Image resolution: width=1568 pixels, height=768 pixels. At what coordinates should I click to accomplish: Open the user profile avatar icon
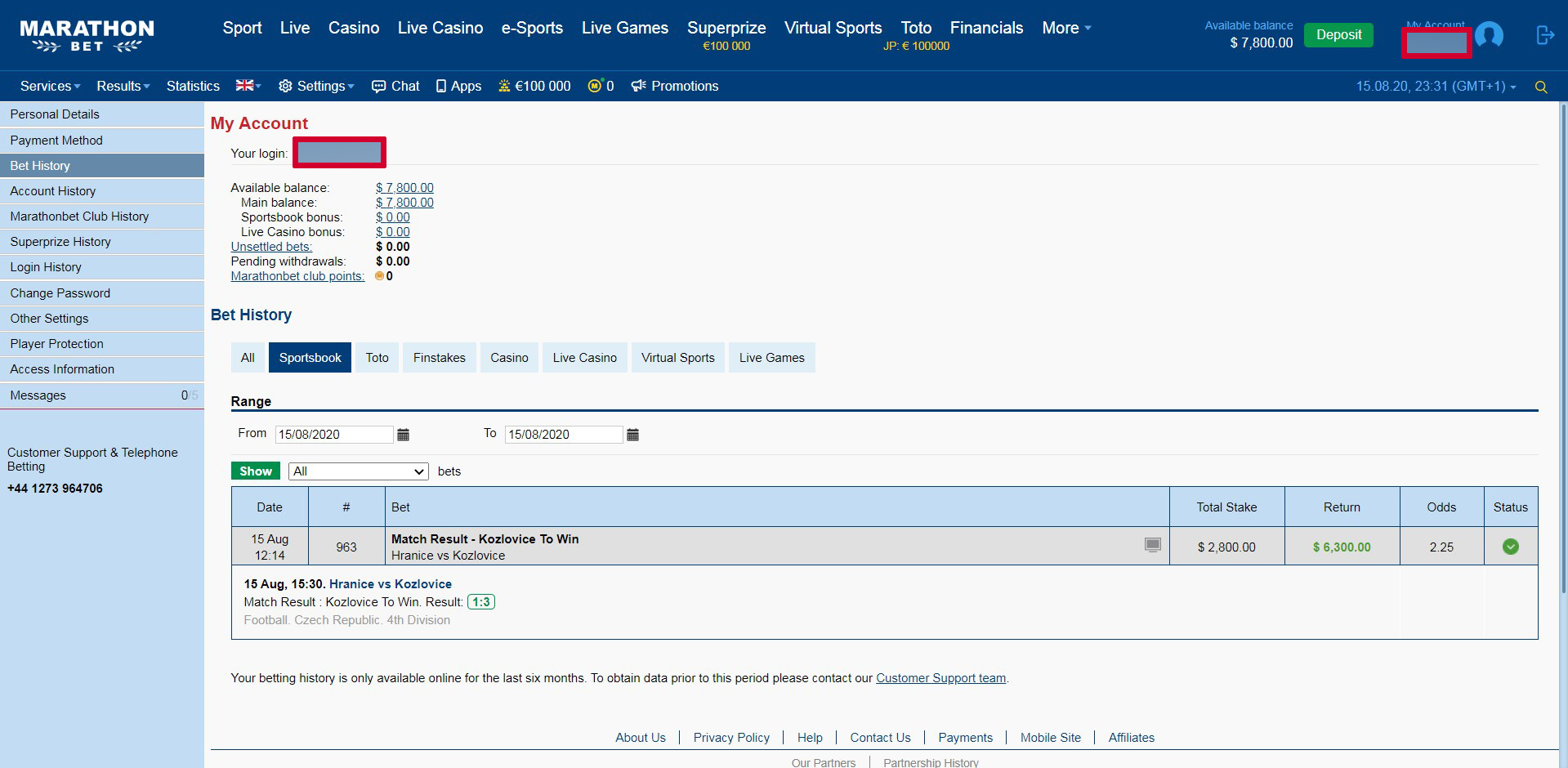pos(1489,35)
